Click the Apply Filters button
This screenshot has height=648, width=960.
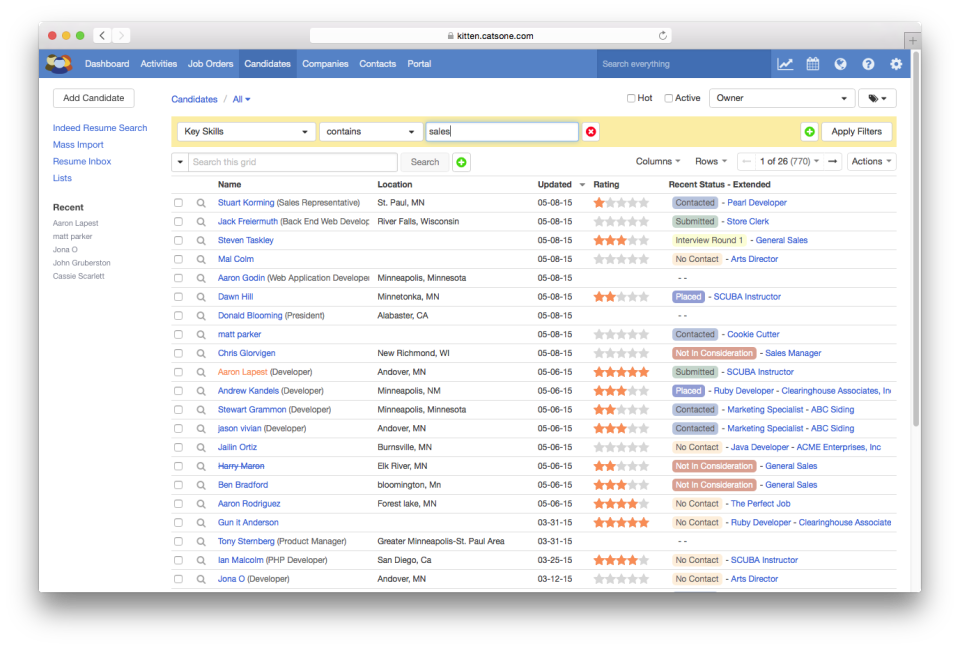click(x=857, y=132)
